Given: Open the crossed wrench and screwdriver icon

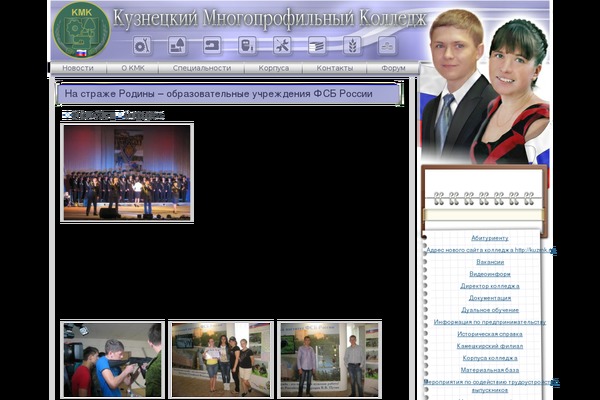Looking at the screenshot, I should 282,46.
